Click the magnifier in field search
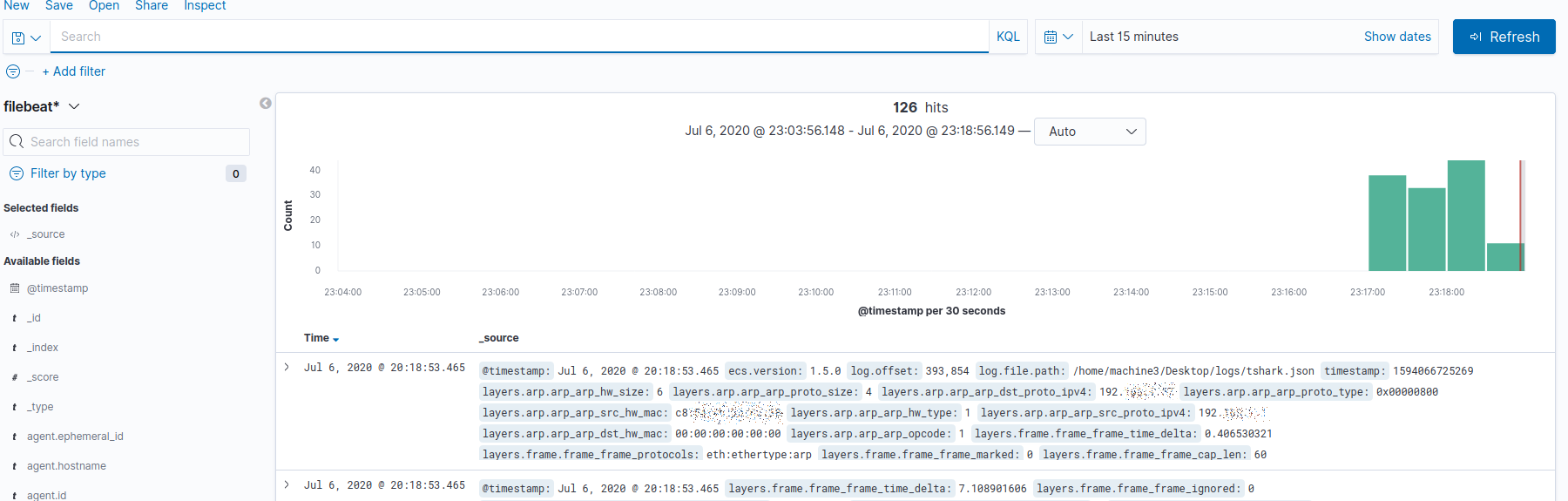This screenshot has height=501, width=1568. [x=17, y=141]
